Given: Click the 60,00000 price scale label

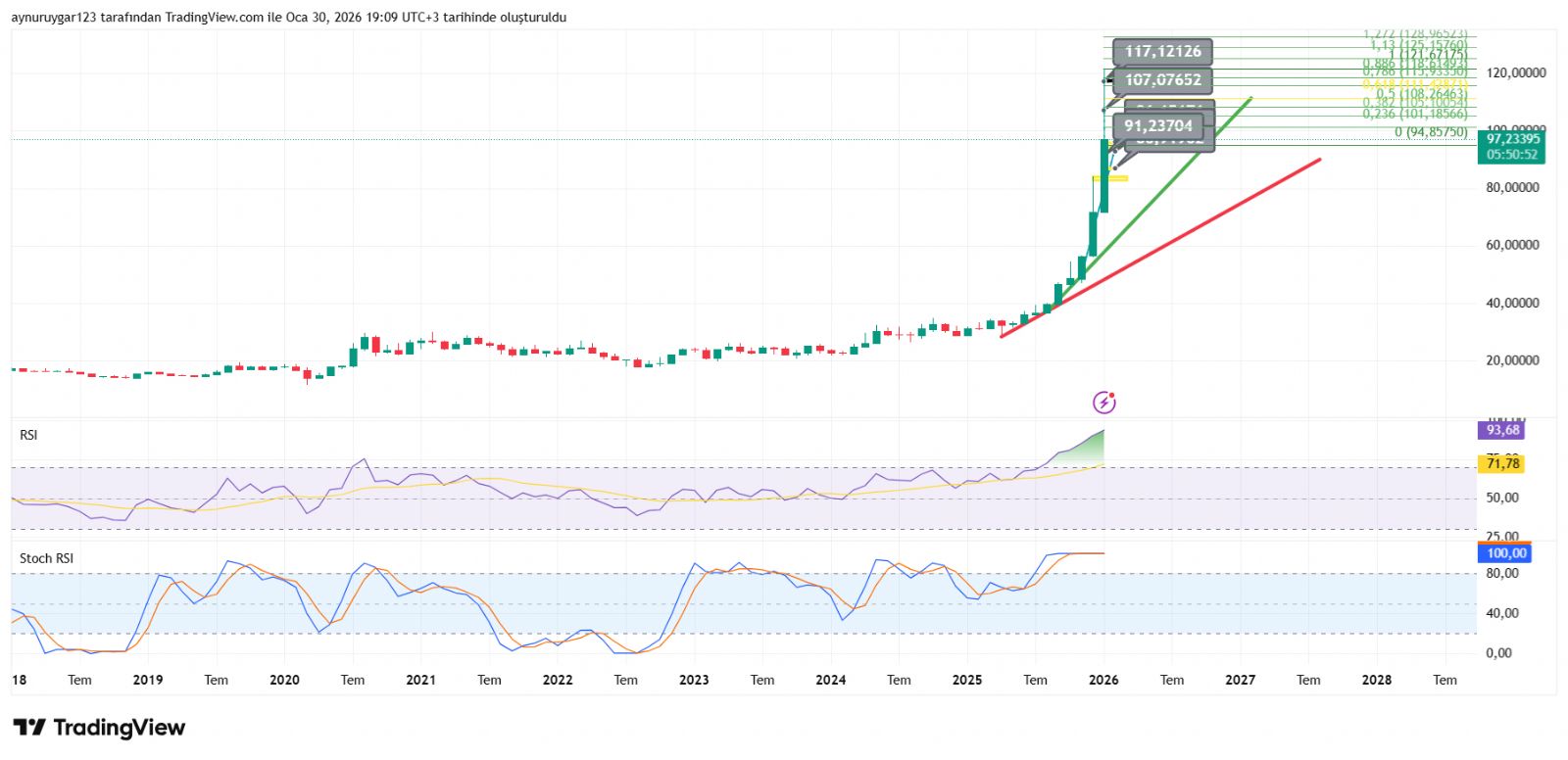Looking at the screenshot, I should point(1516,245).
